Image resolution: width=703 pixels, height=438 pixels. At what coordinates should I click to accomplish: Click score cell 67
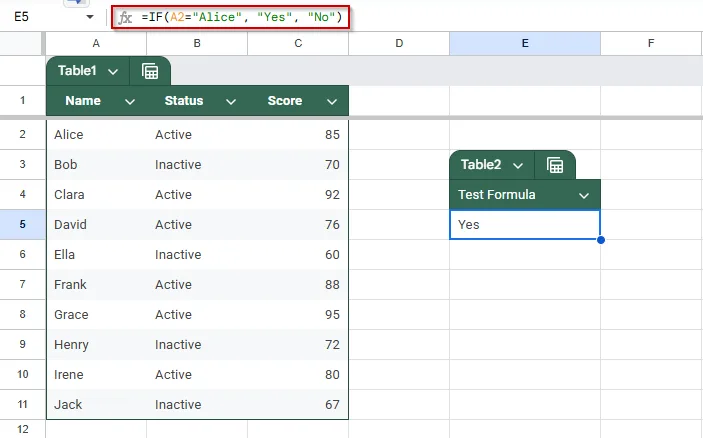298,405
